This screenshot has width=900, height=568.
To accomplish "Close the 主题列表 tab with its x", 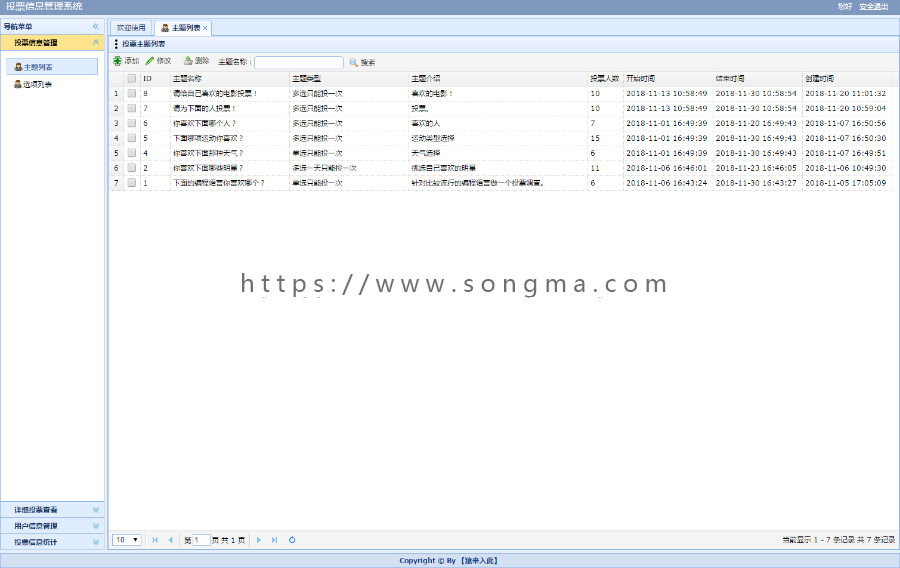I will [x=205, y=28].
